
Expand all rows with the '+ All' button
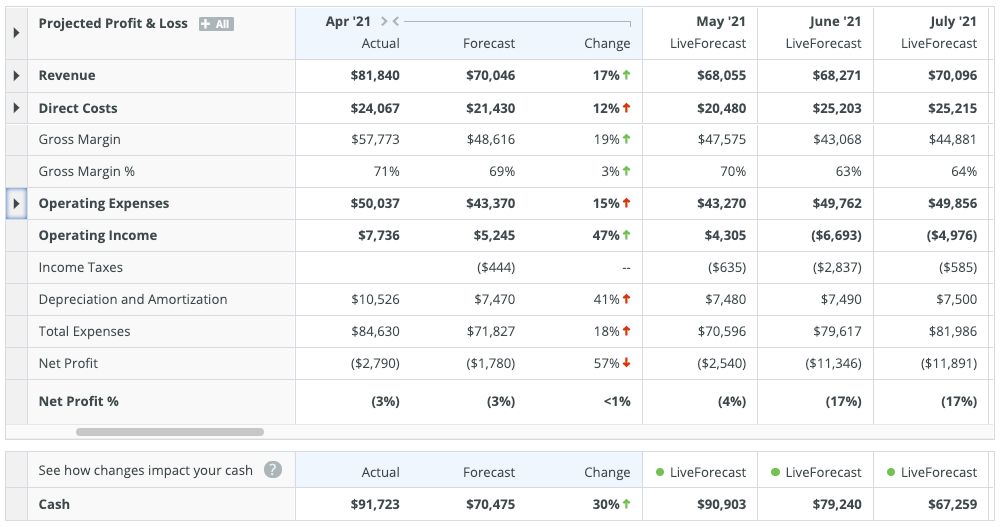pyautogui.click(x=216, y=23)
